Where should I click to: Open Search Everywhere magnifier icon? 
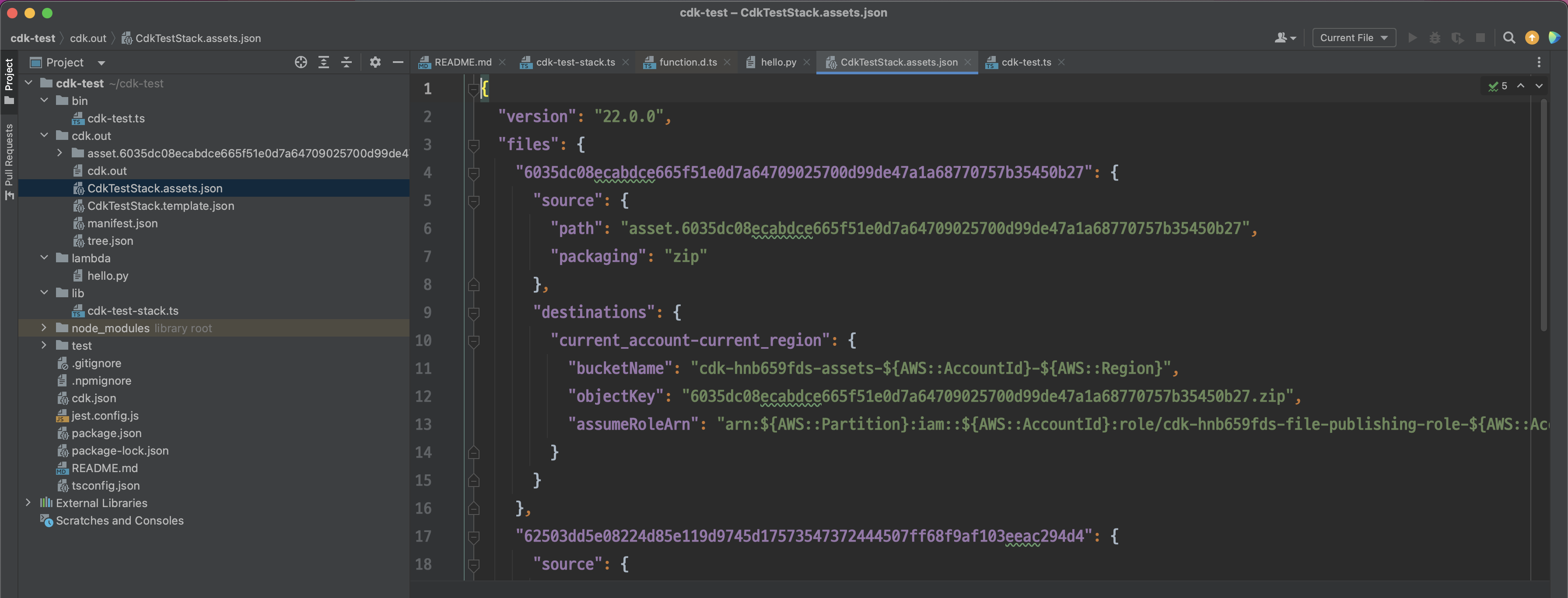pyautogui.click(x=1508, y=38)
